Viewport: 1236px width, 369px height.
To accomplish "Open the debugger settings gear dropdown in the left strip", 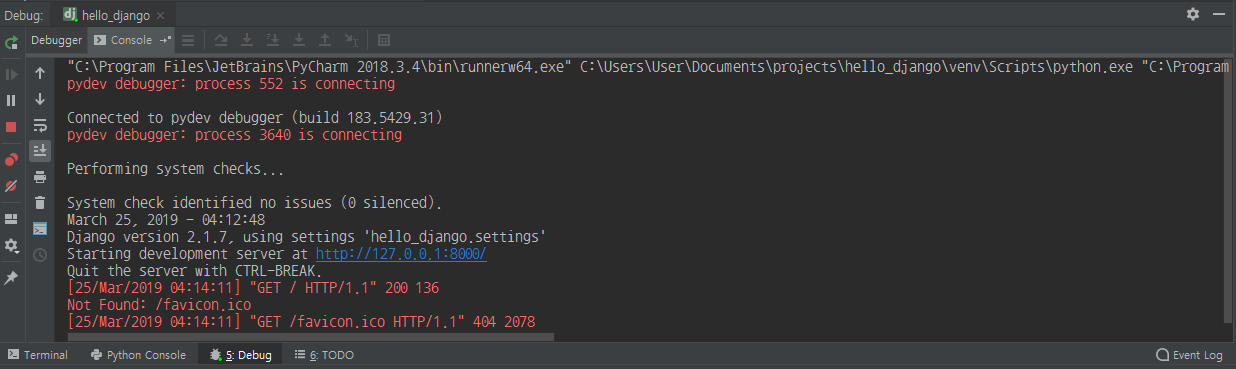I will (11, 245).
